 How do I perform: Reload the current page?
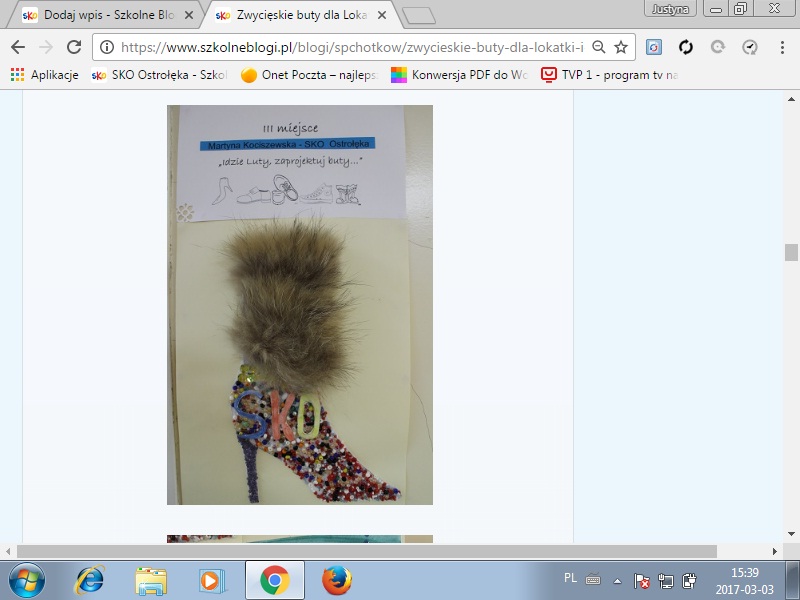(74, 47)
